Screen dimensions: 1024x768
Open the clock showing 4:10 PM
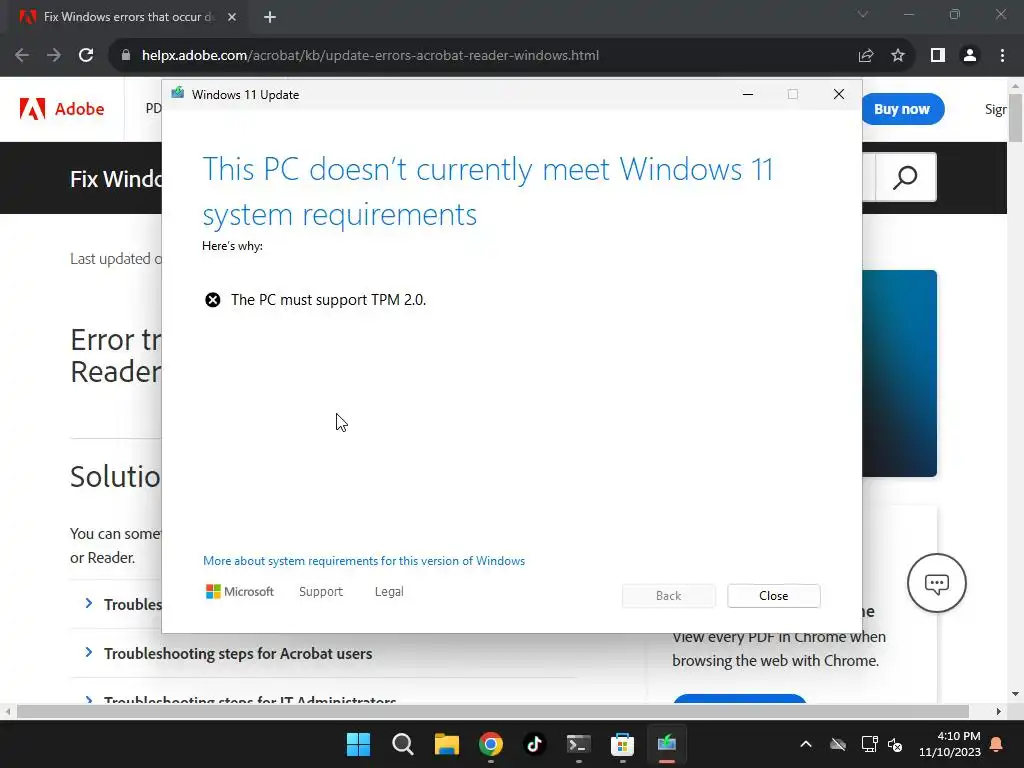click(950, 744)
